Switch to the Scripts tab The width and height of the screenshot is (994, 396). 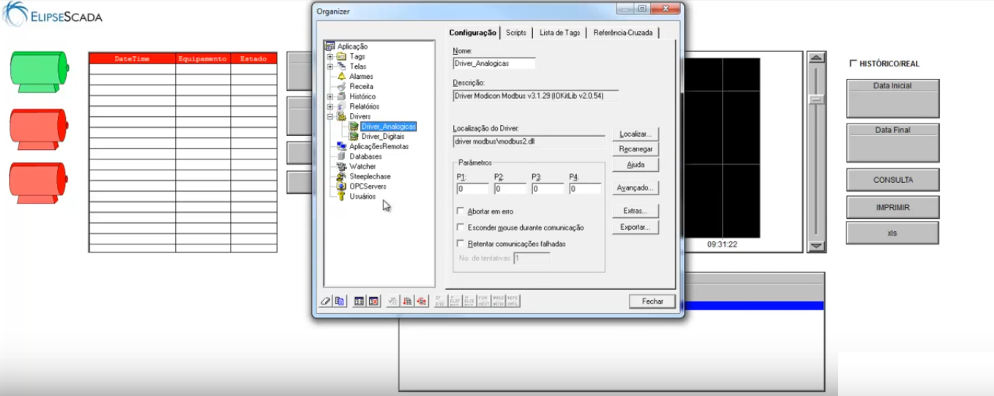(516, 33)
